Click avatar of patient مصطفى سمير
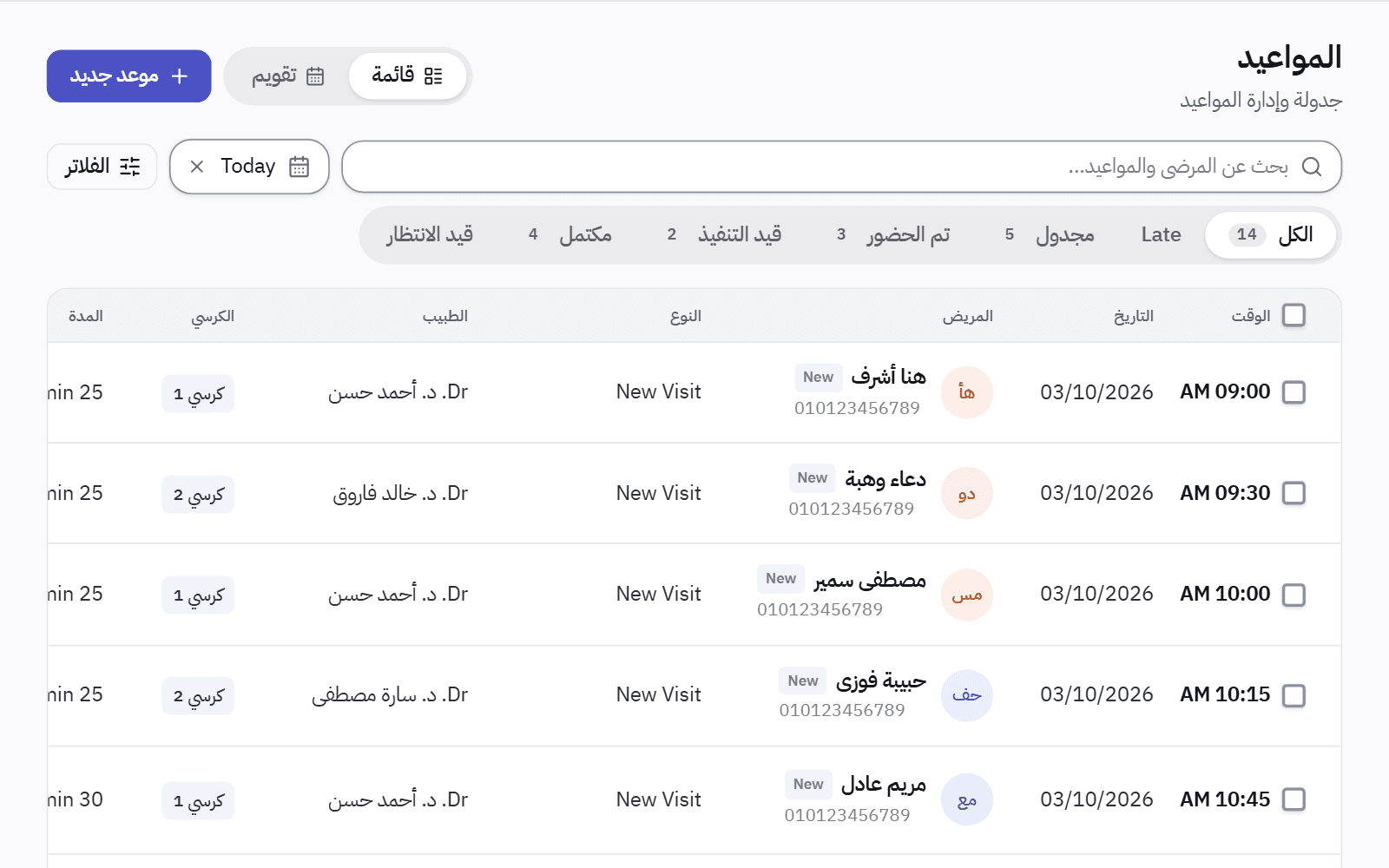This screenshot has width=1389, height=868. (x=967, y=595)
